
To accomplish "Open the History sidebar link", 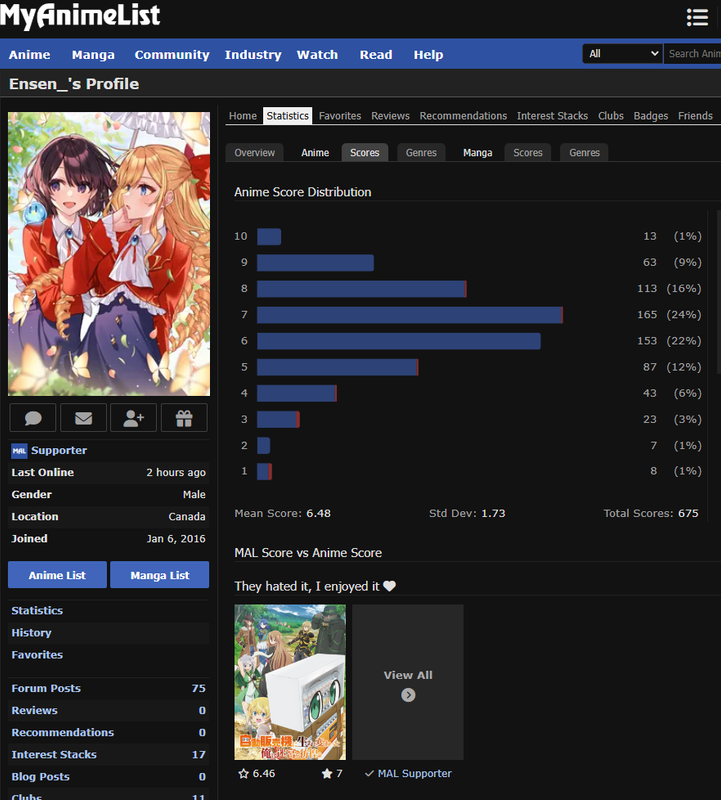I will [32, 633].
